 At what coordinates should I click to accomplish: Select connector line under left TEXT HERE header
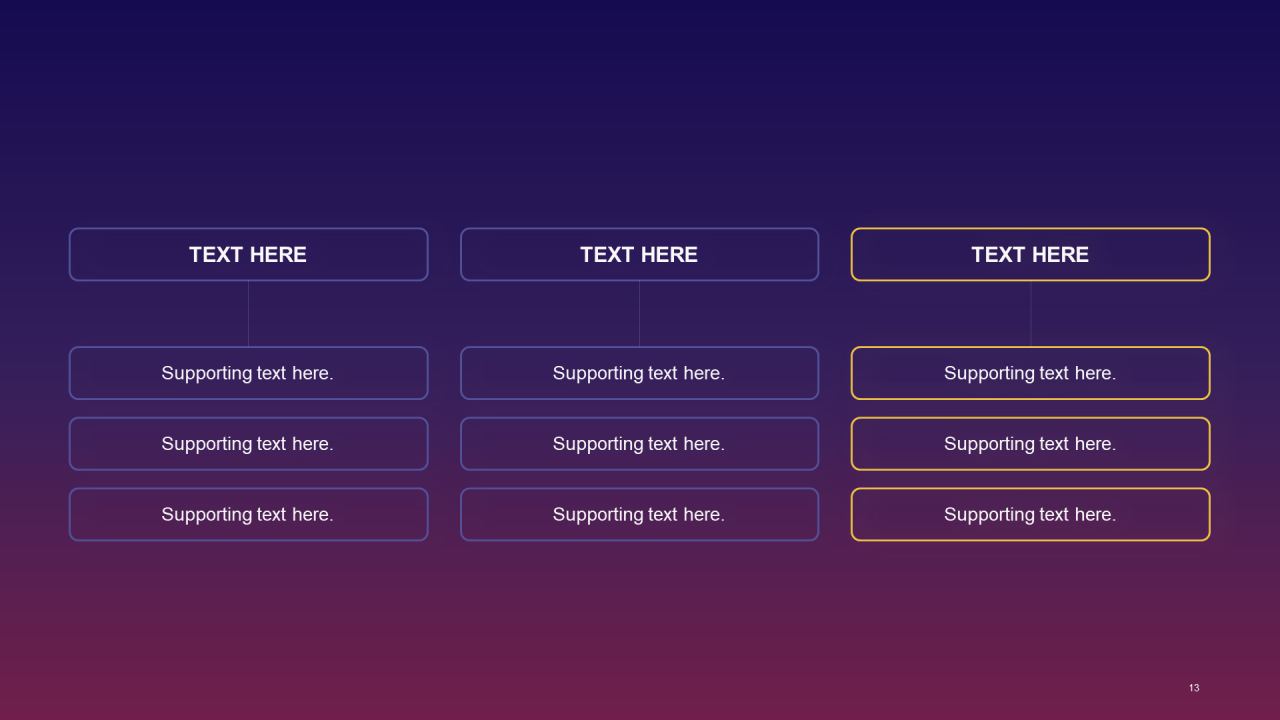[248, 314]
